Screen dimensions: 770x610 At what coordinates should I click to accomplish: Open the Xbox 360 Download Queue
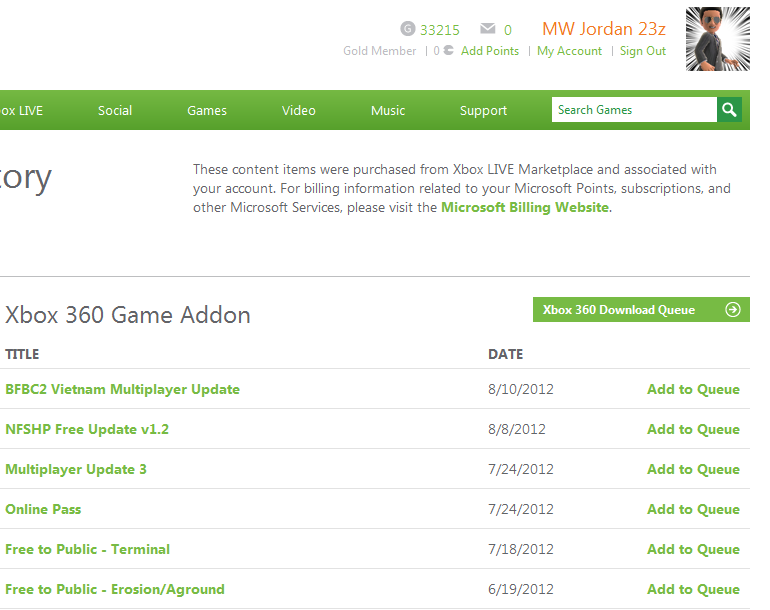point(641,309)
